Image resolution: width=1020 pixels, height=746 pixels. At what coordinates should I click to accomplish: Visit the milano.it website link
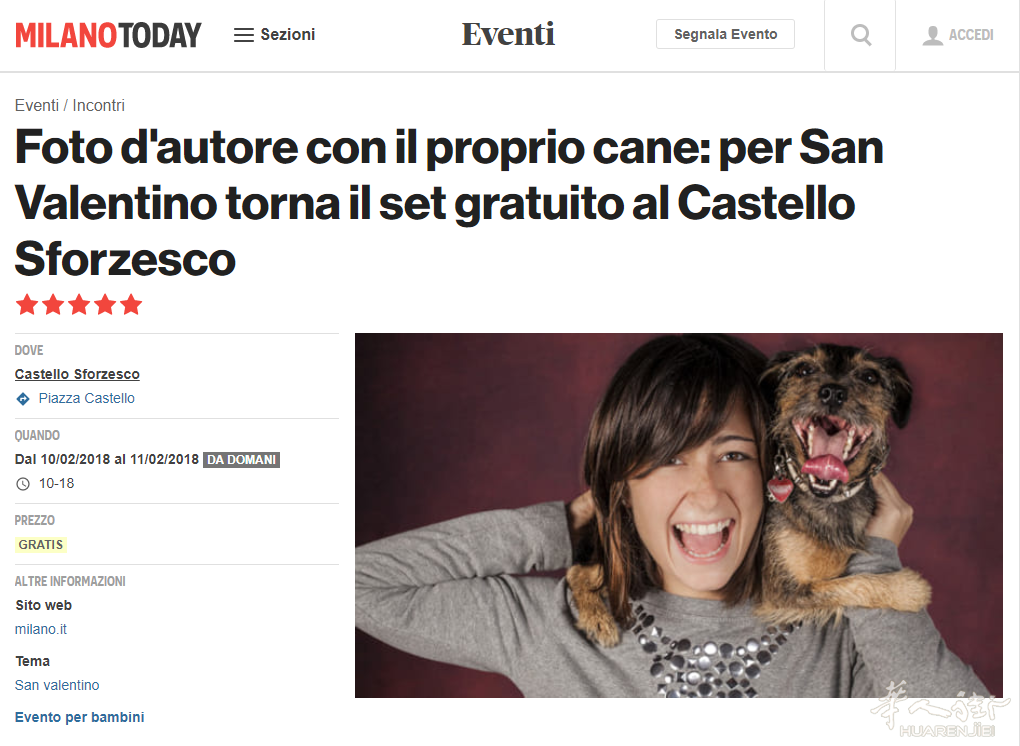(41, 629)
